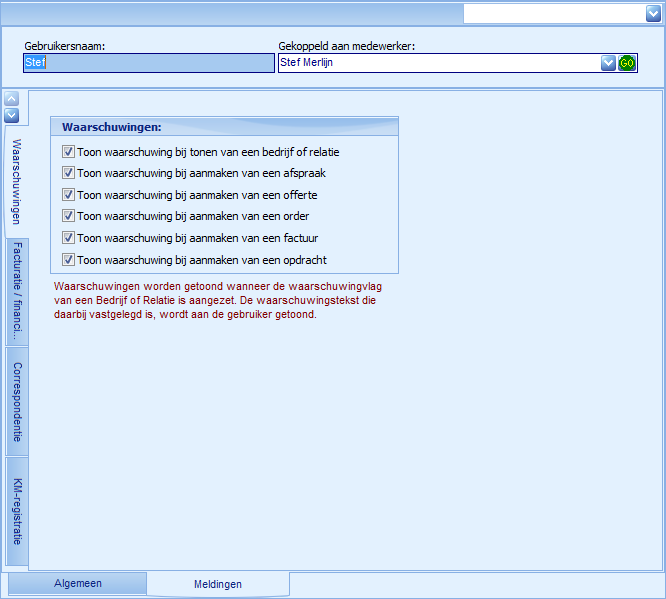Click the green GO button icon

(627, 63)
